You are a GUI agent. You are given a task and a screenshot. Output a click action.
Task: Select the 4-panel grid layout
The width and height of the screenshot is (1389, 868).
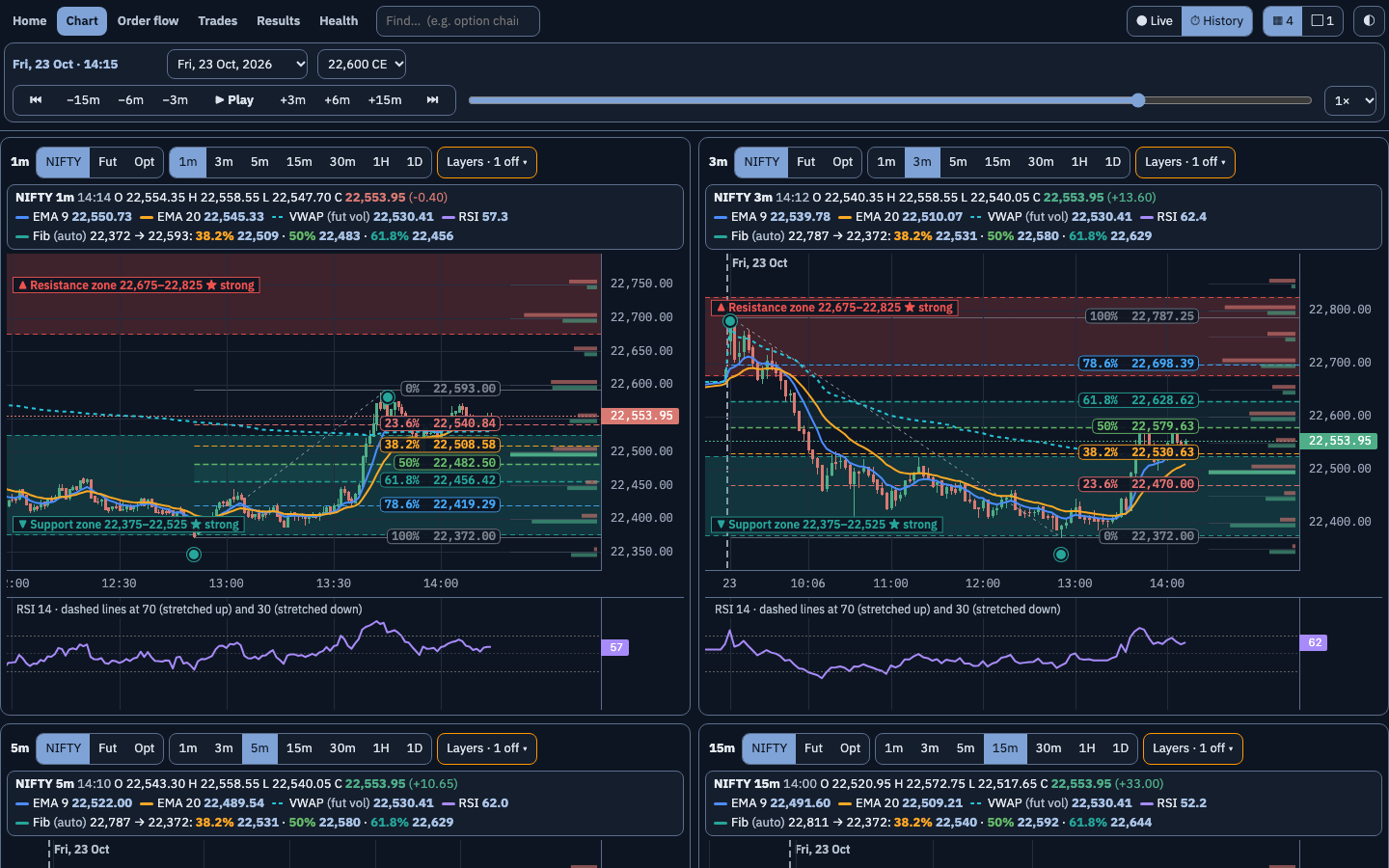coord(1283,21)
